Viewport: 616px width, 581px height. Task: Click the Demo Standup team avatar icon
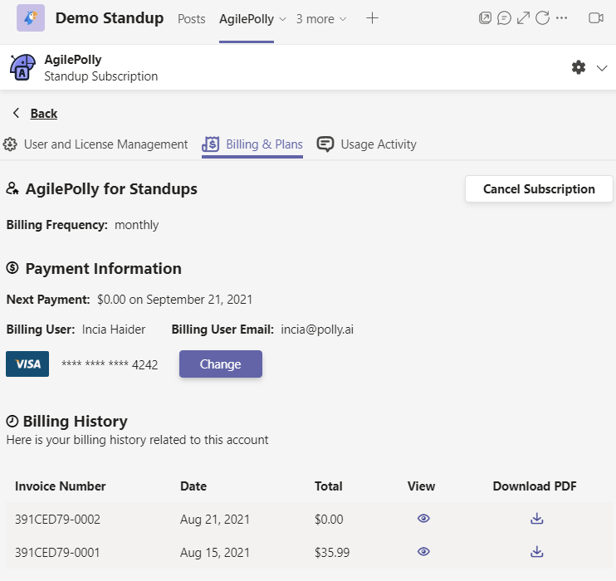click(x=31, y=18)
